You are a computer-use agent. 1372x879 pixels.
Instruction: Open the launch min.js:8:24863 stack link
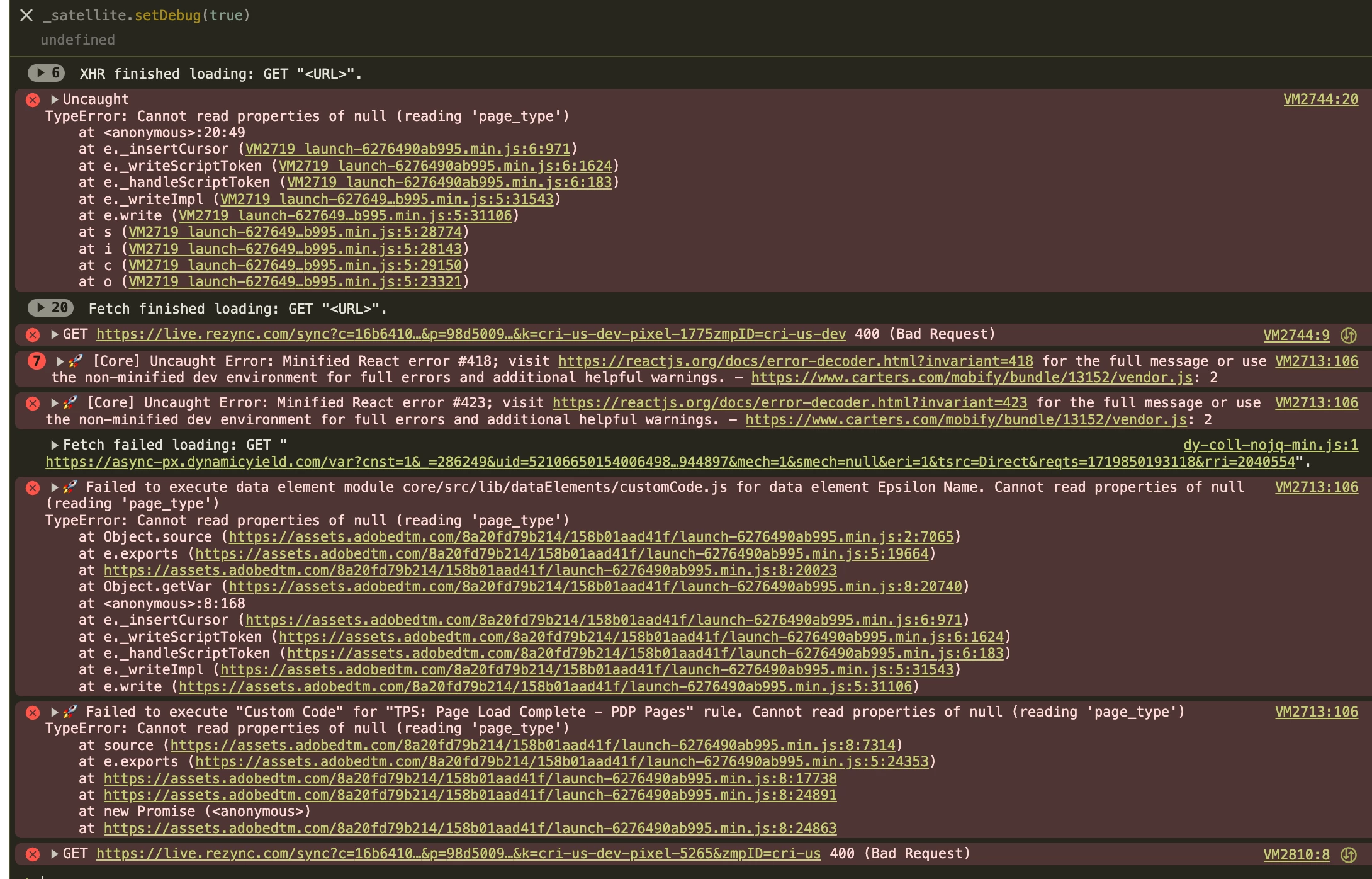pos(470,829)
